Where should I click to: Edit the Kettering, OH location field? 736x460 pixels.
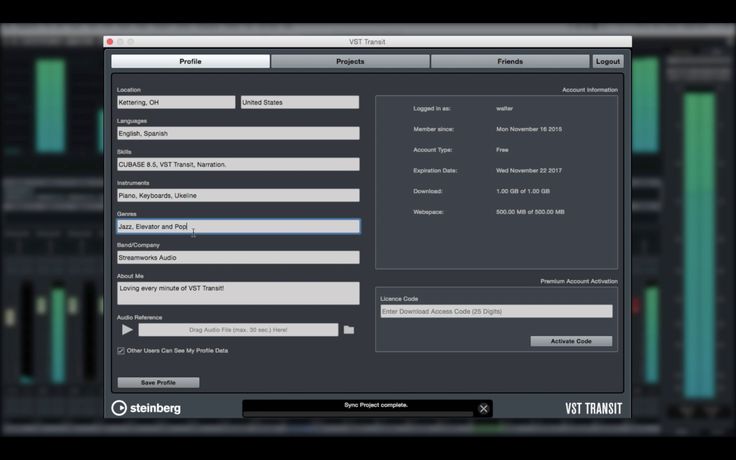pos(176,102)
